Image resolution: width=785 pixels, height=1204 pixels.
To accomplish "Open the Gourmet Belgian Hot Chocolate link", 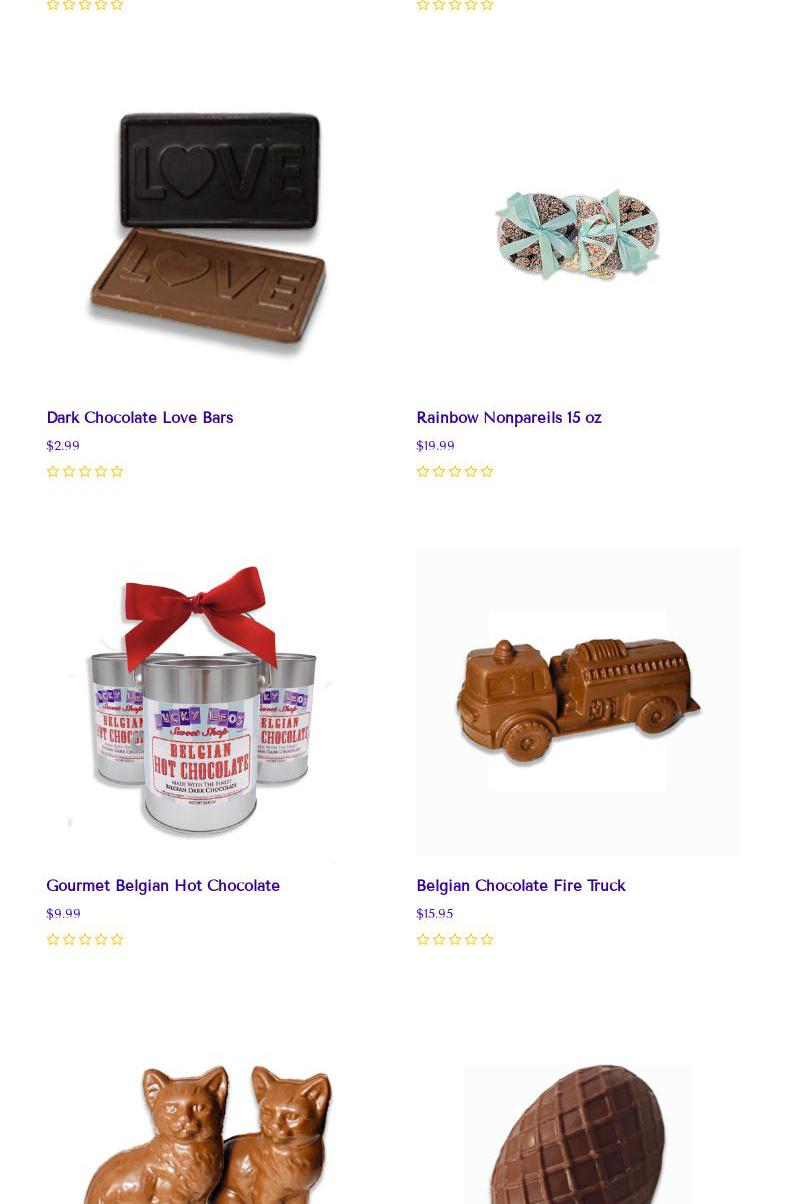I will [163, 886].
